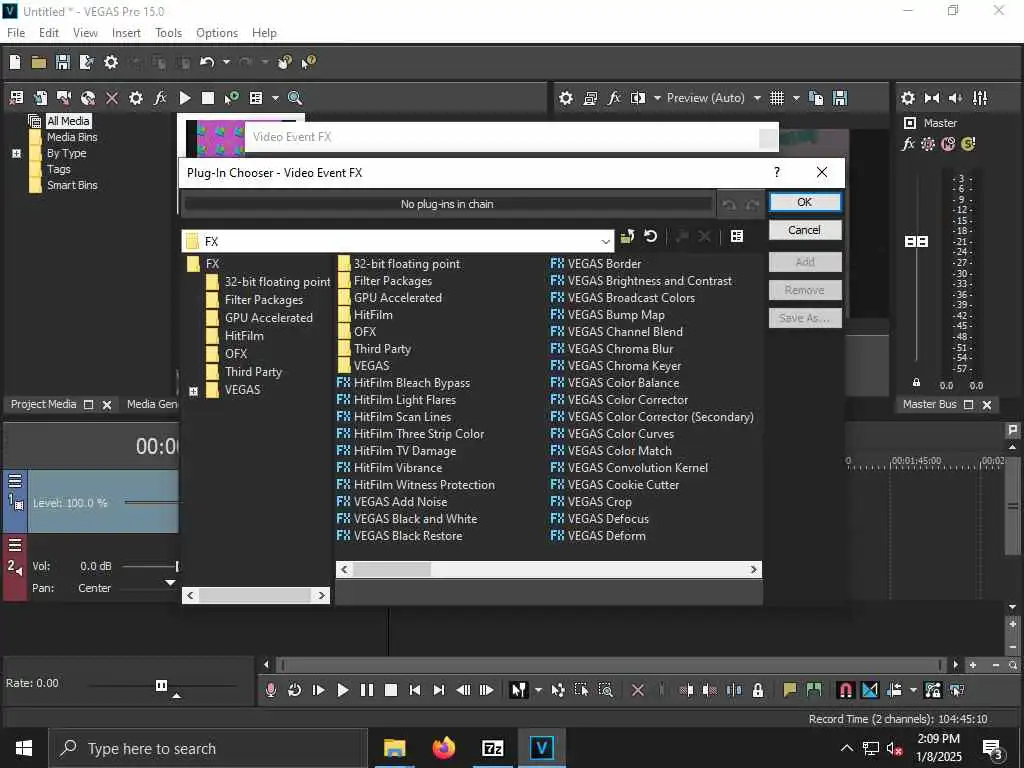Click the Record microphone button in transport
Screen dimensions: 1024x768
(x=271, y=690)
